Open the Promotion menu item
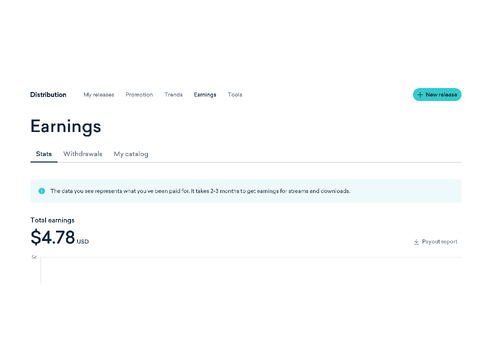The width and height of the screenshot is (480, 360). [x=139, y=95]
